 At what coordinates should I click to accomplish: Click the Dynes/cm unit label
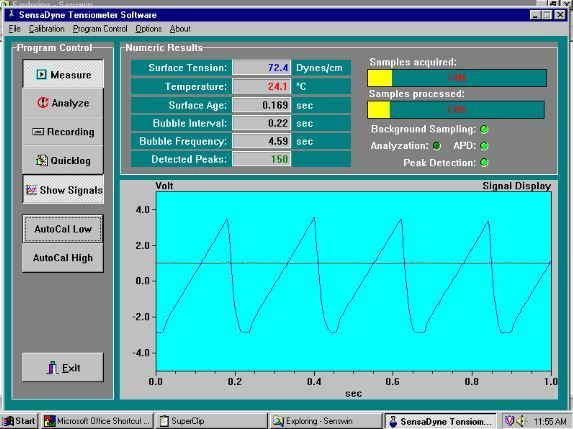[x=319, y=68]
